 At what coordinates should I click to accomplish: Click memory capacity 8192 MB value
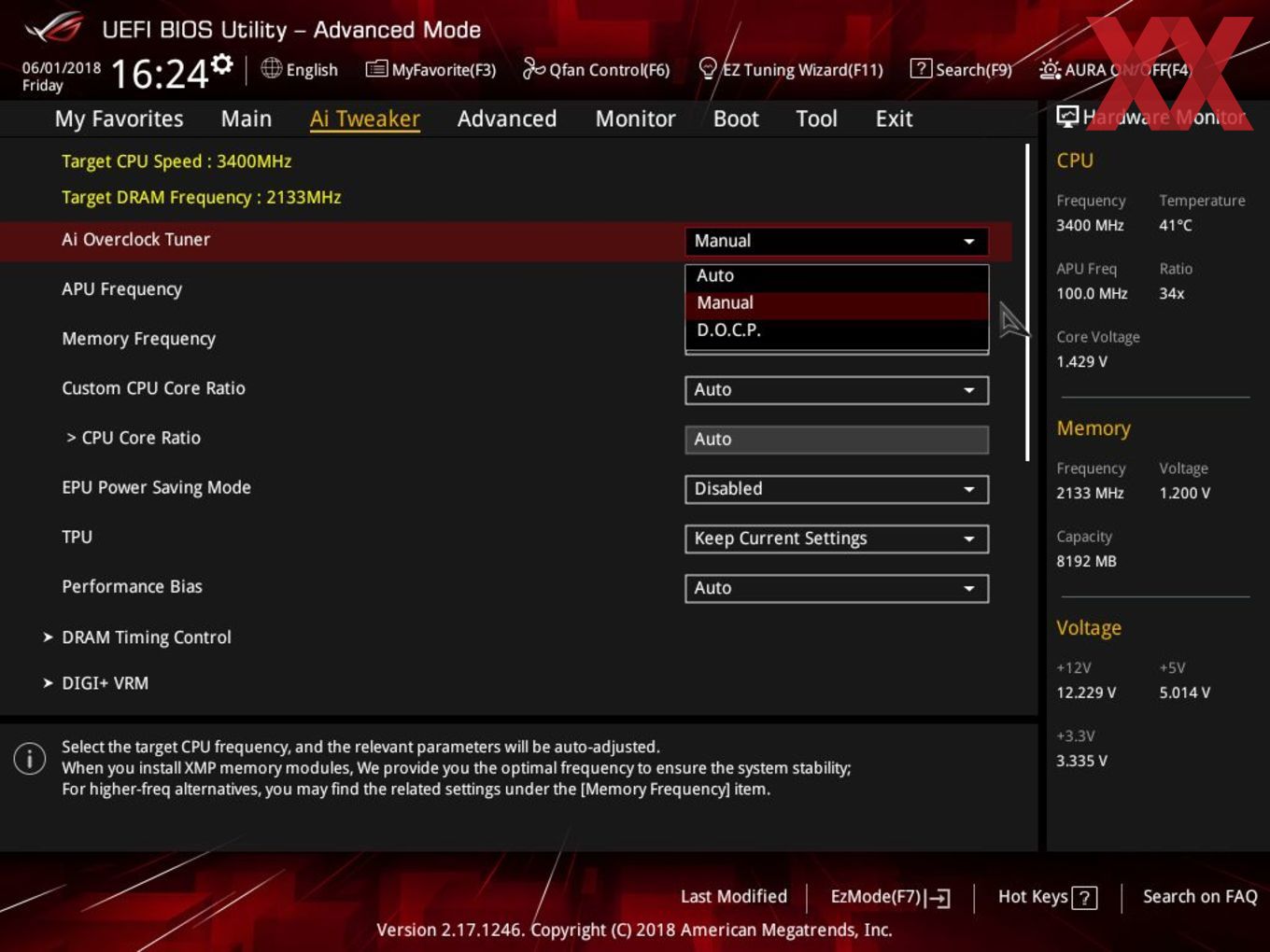tap(1086, 562)
